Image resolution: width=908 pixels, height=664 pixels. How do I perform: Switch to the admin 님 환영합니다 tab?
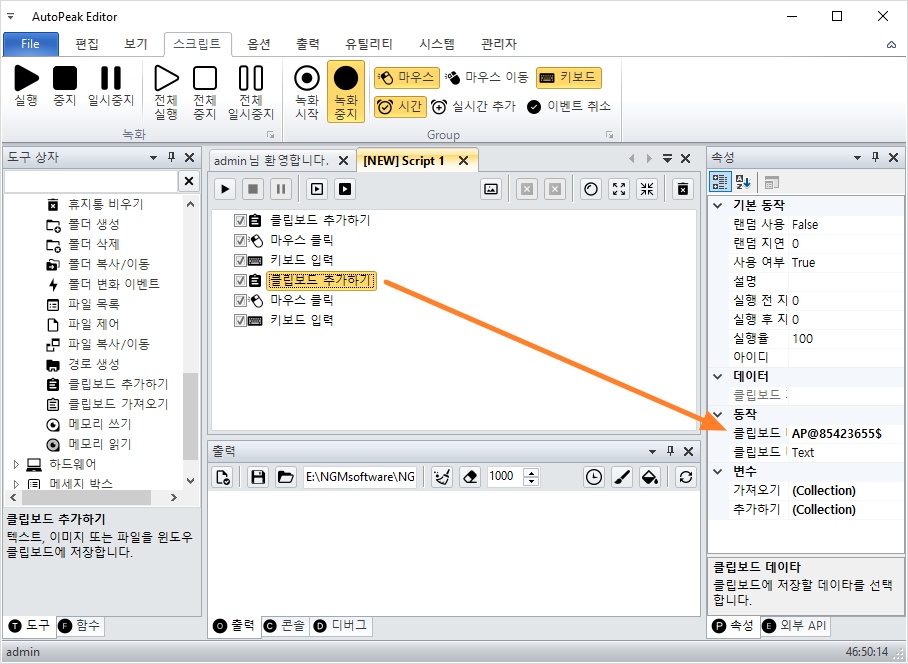[x=271, y=160]
